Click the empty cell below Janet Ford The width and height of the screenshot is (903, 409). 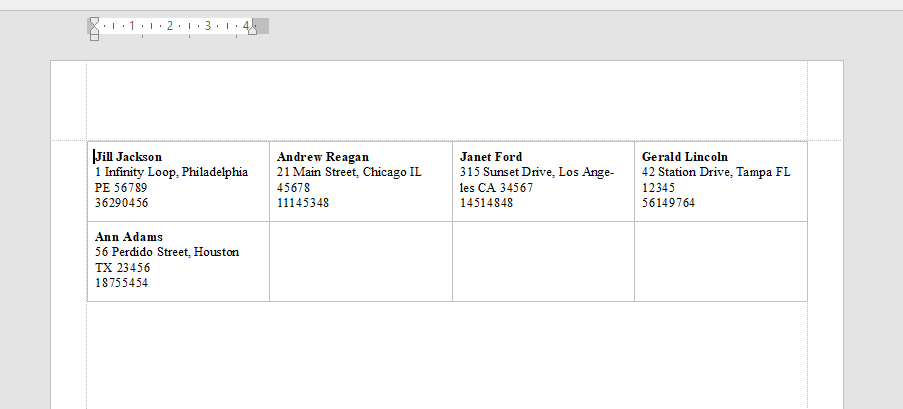coord(544,262)
